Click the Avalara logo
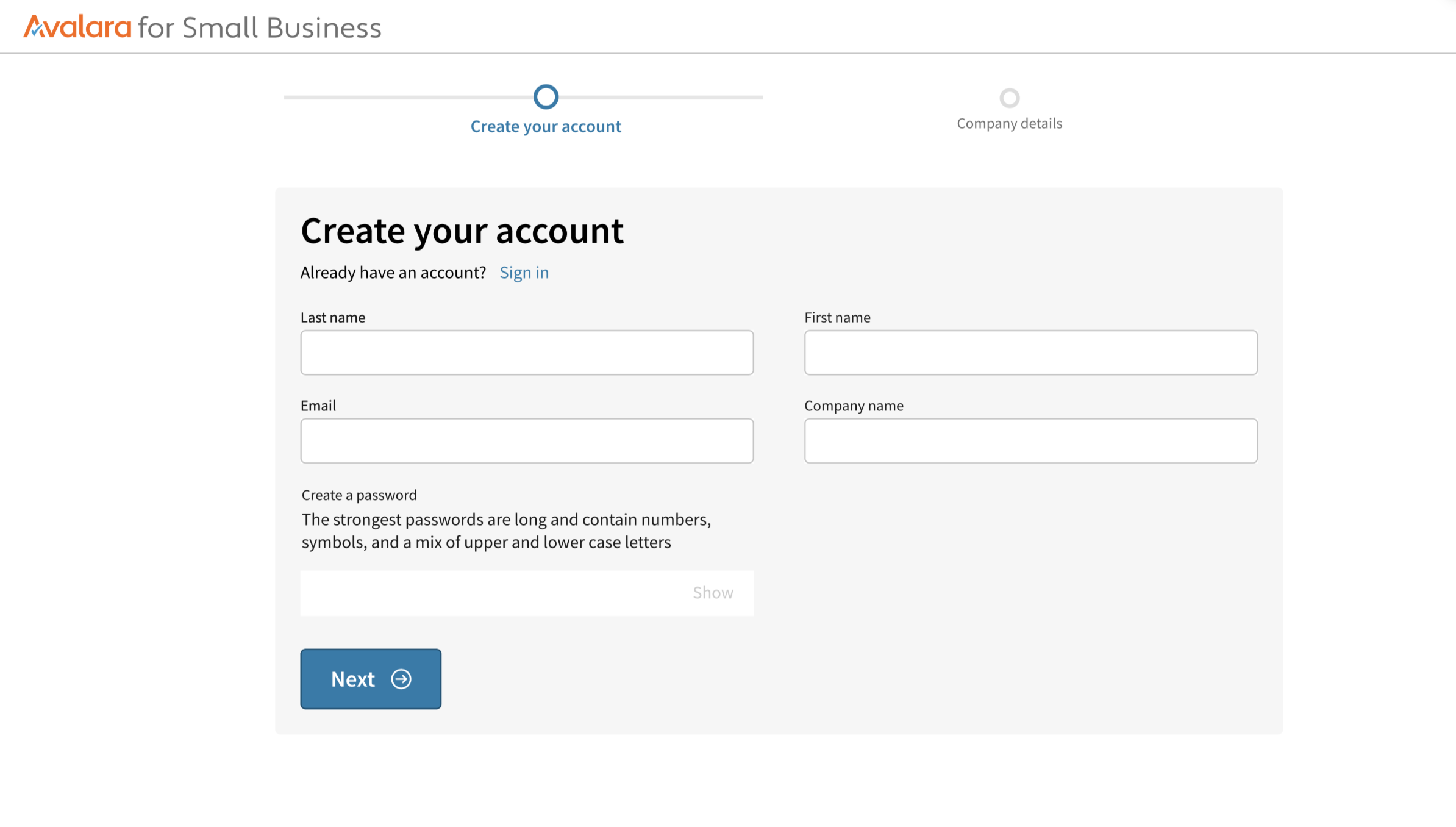 [77, 27]
